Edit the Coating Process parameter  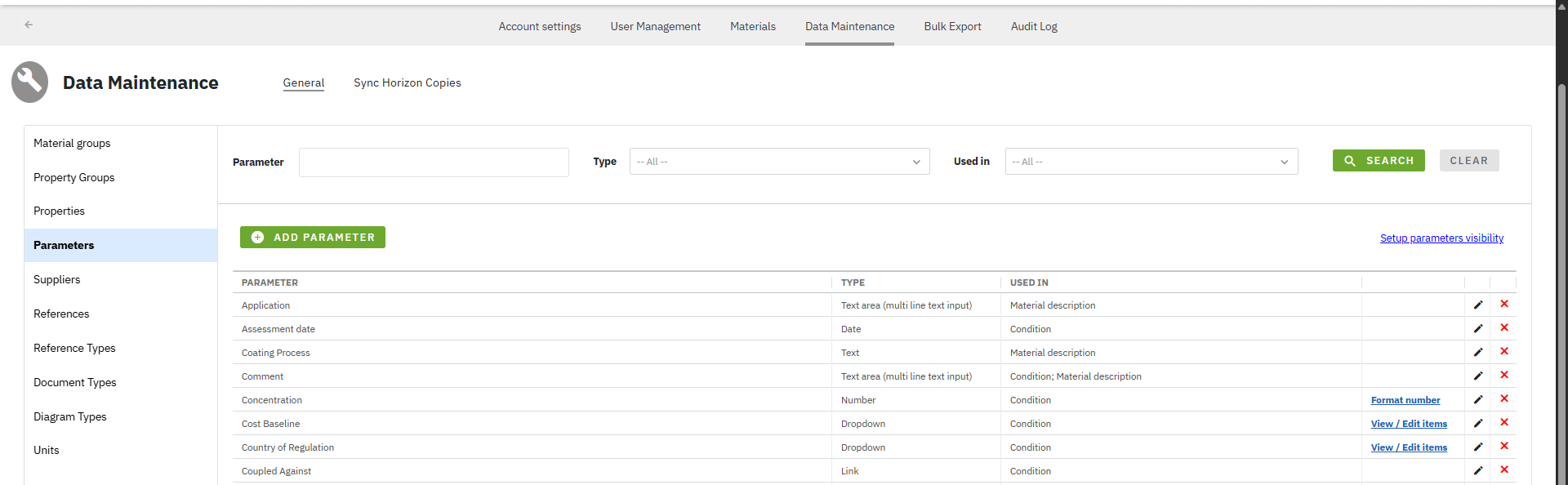coord(1477,352)
